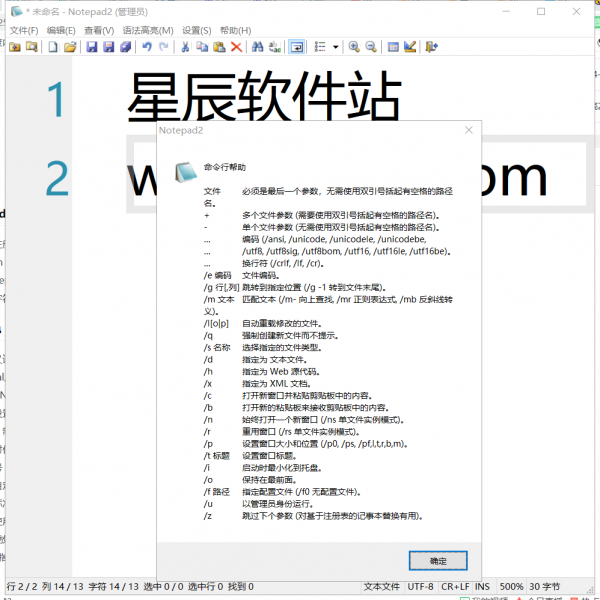Create a new blank document
The height and width of the screenshot is (600, 600).
53,47
